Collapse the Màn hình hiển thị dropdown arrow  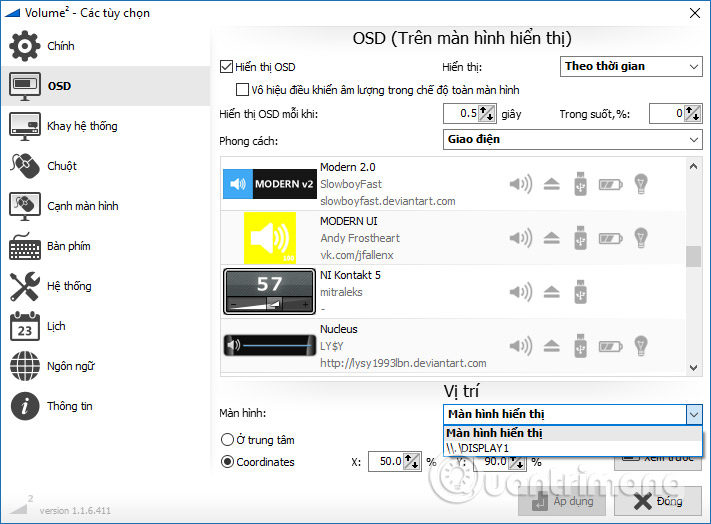click(694, 414)
